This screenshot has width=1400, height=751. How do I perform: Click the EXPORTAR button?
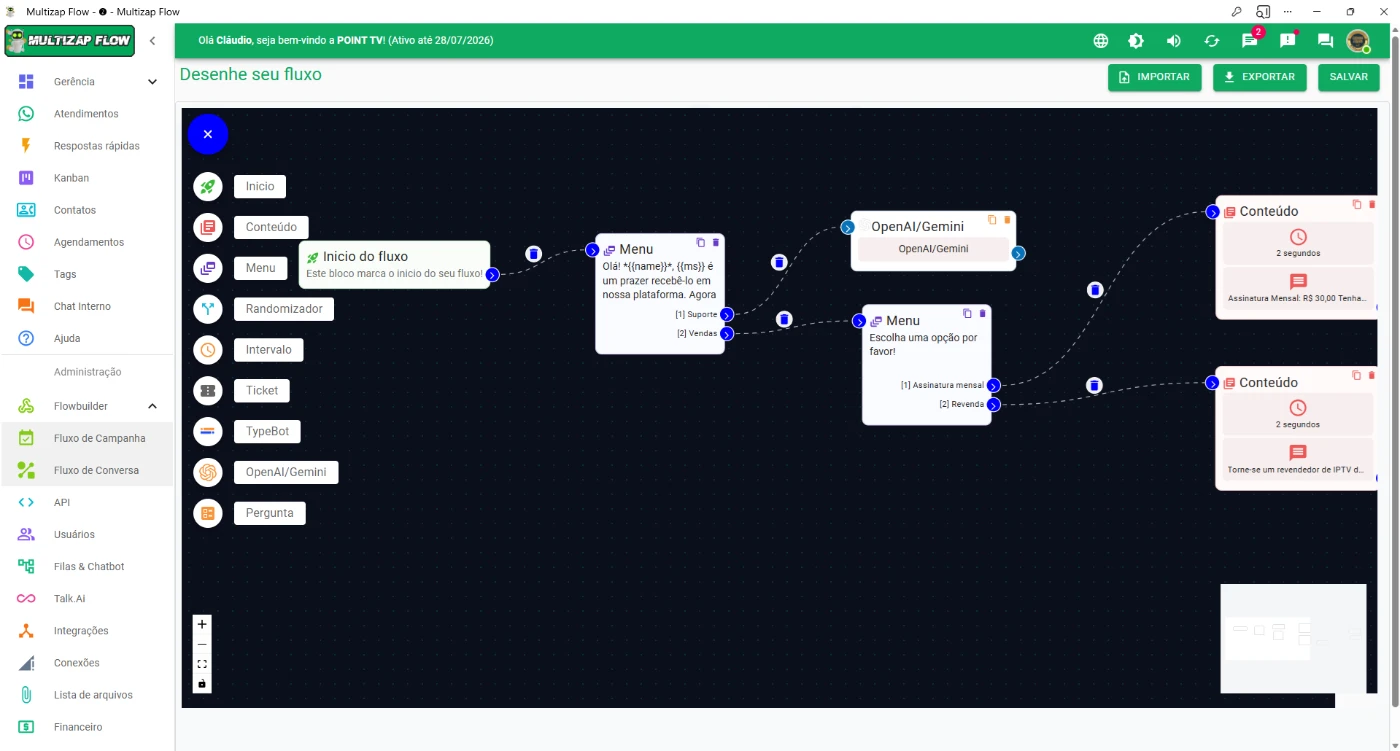[1259, 77]
